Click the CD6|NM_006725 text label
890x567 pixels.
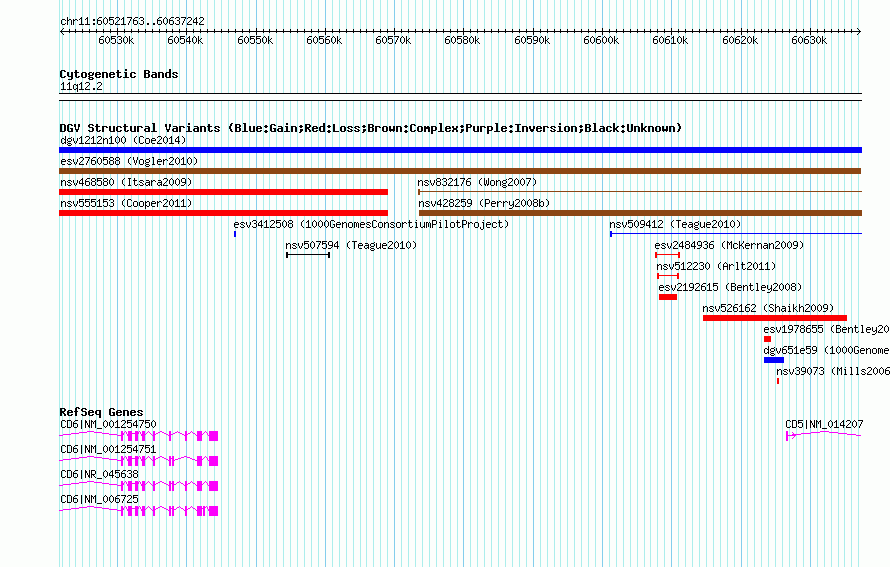(x=99, y=499)
